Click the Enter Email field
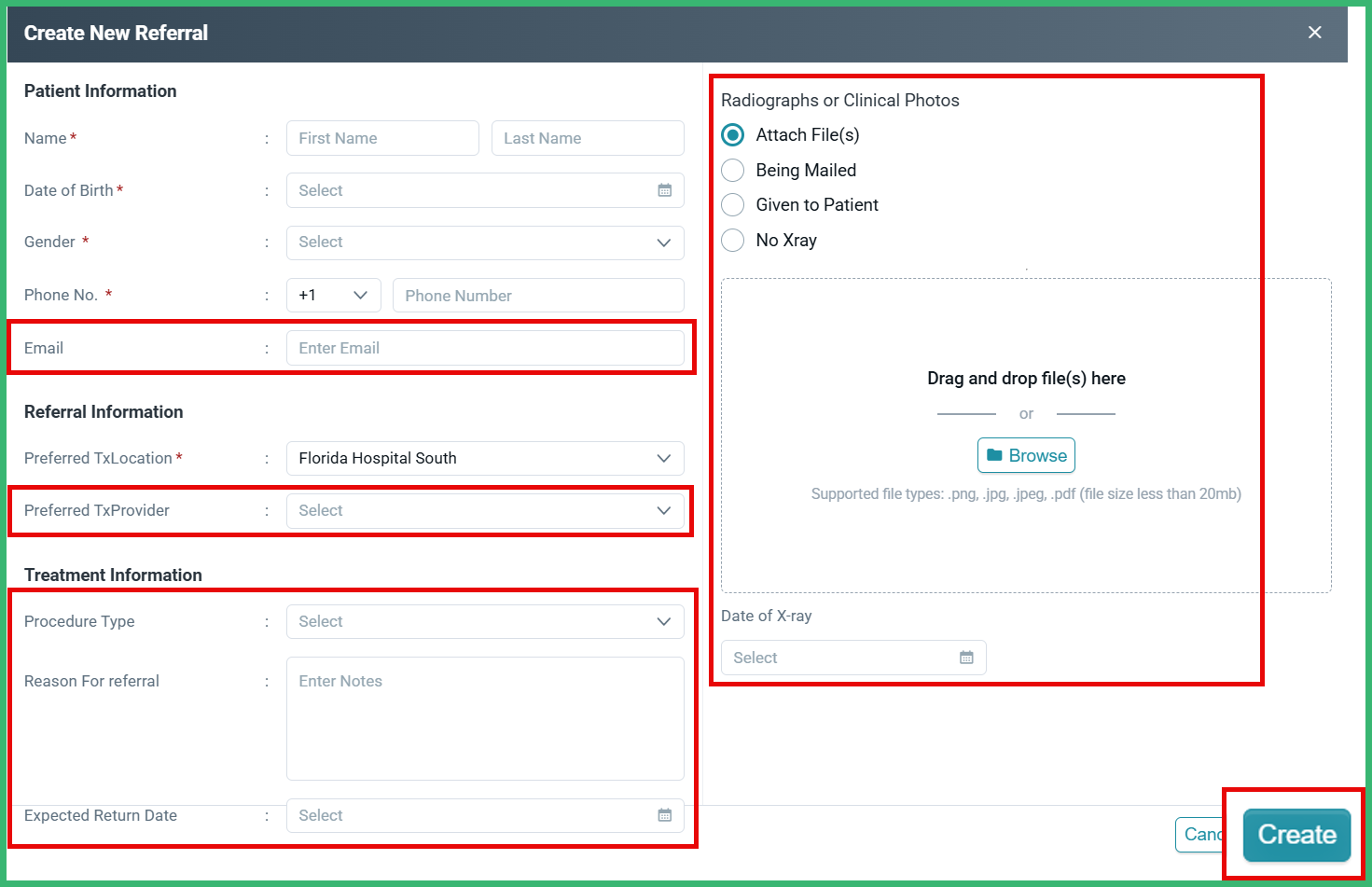 coord(485,347)
